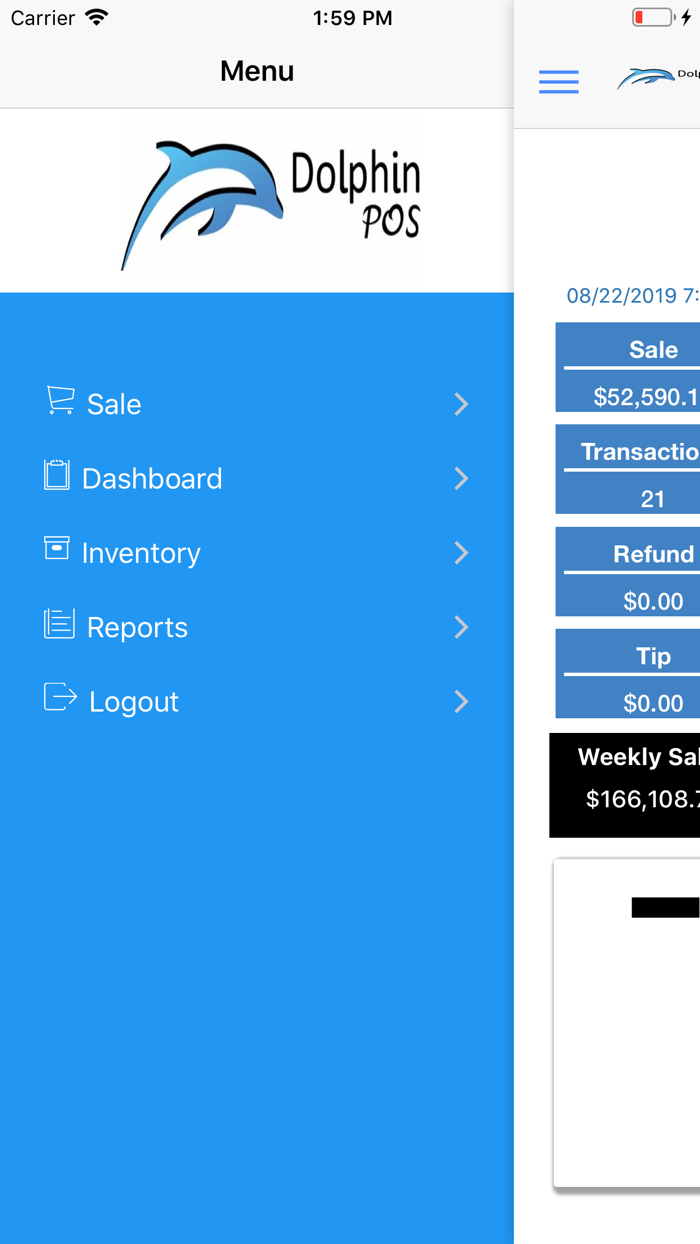The height and width of the screenshot is (1244, 700).
Task: Click the Transactions count tile
Action: [x=640, y=468]
